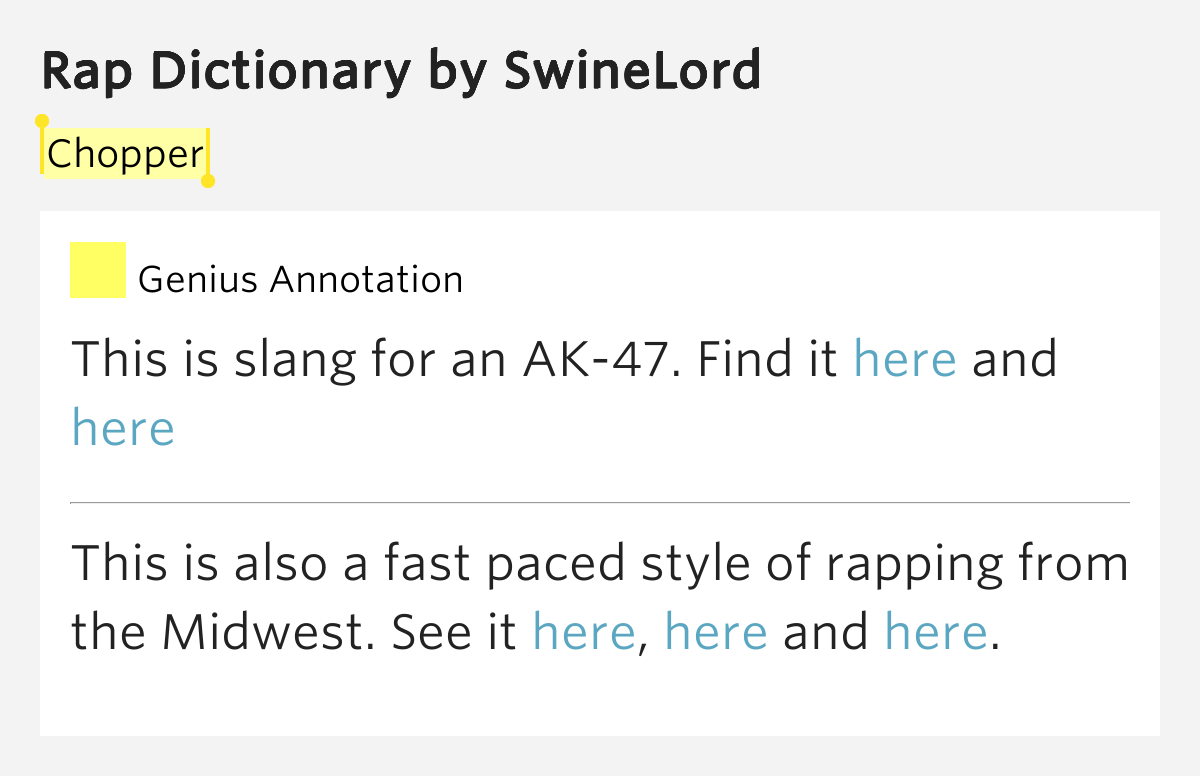
Task: Visit the last "here" link before the period
Action: click(936, 632)
